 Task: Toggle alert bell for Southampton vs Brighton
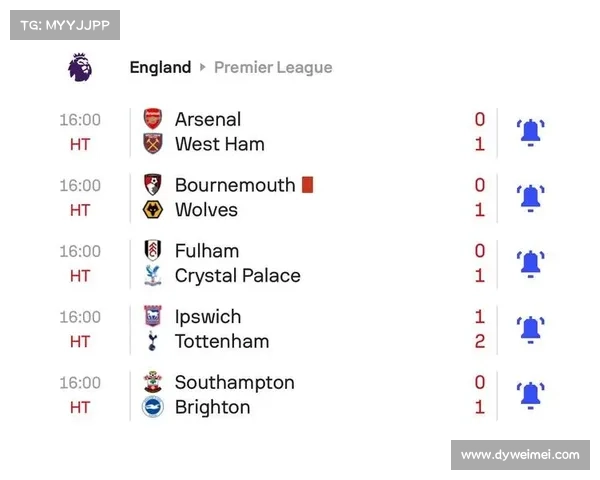530,395
